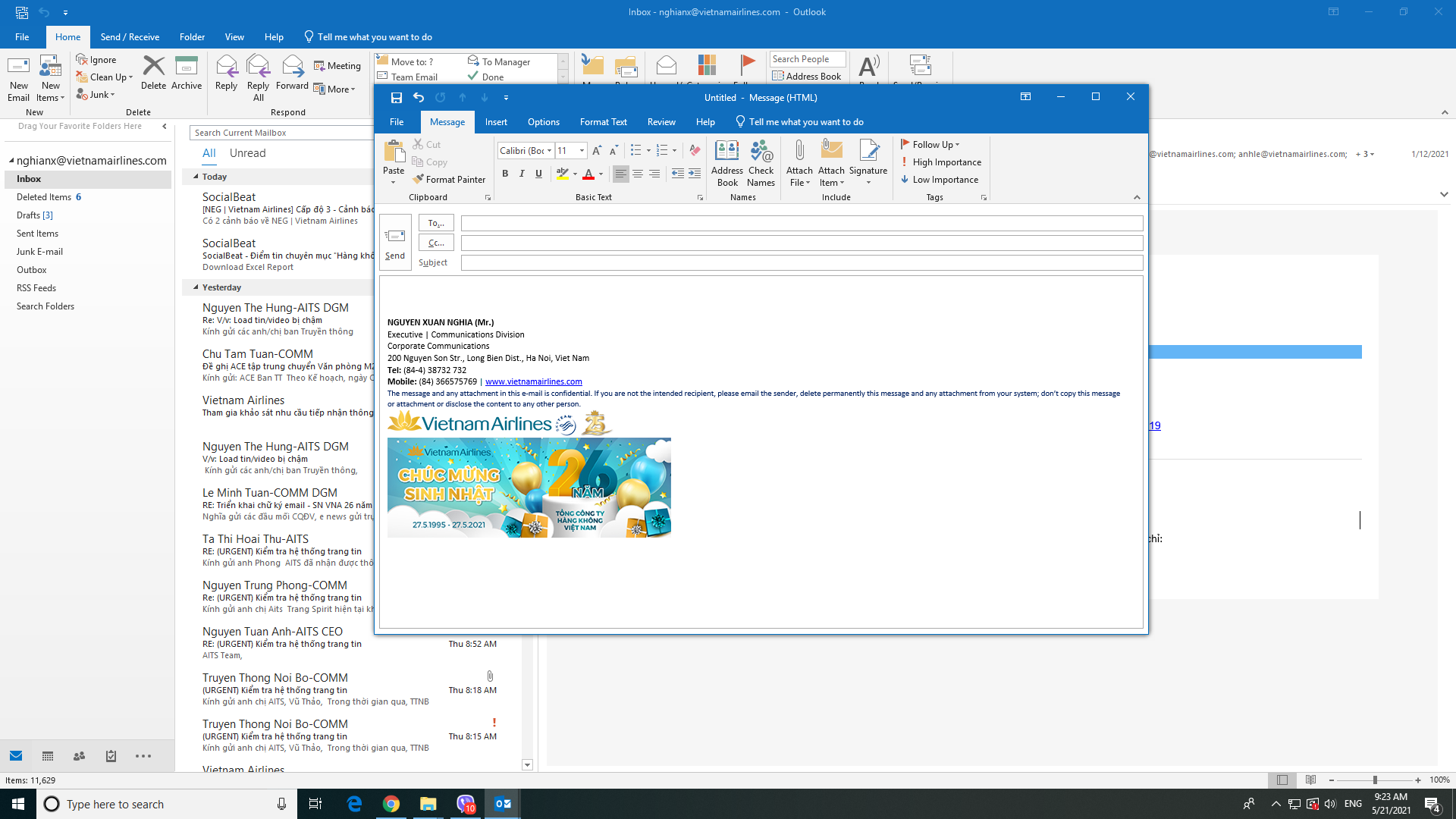
Task: Open the Folder tab in main Outlook window
Action: pyautogui.click(x=192, y=37)
